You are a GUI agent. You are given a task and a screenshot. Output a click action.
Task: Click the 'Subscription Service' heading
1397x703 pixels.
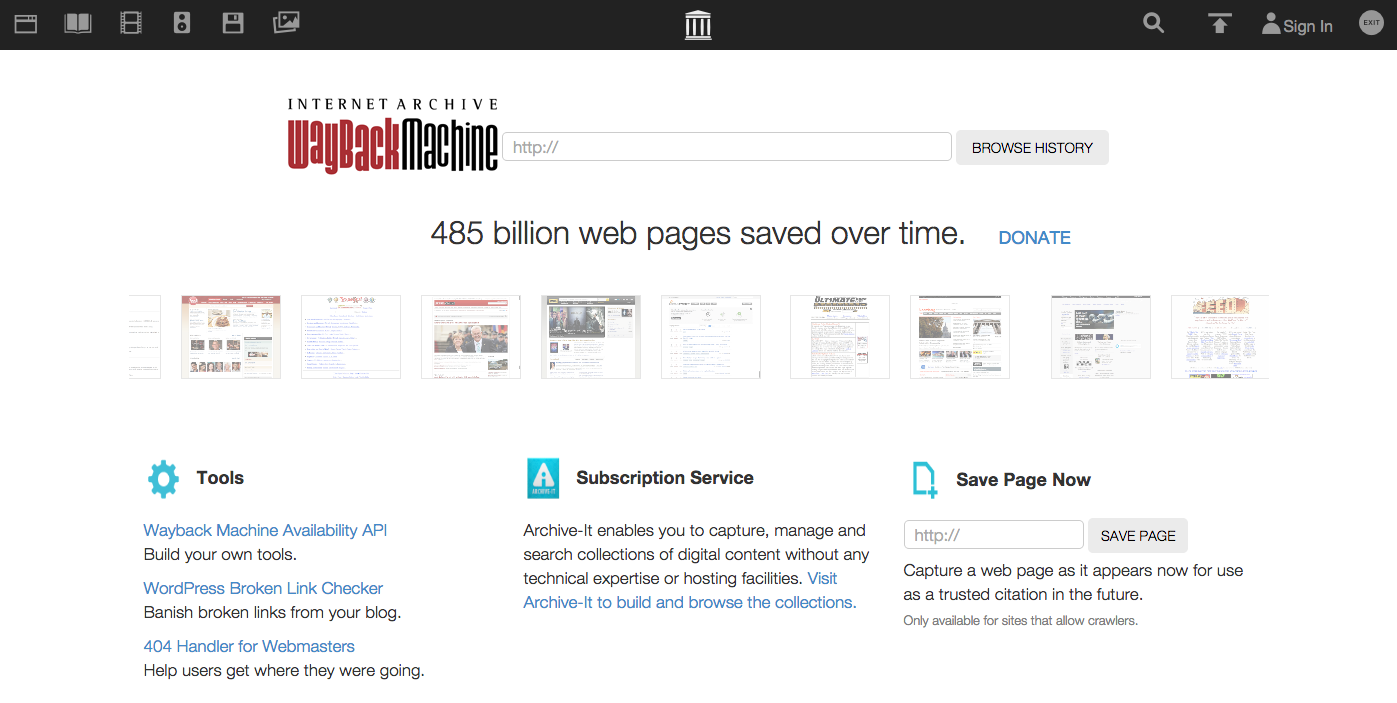point(665,478)
